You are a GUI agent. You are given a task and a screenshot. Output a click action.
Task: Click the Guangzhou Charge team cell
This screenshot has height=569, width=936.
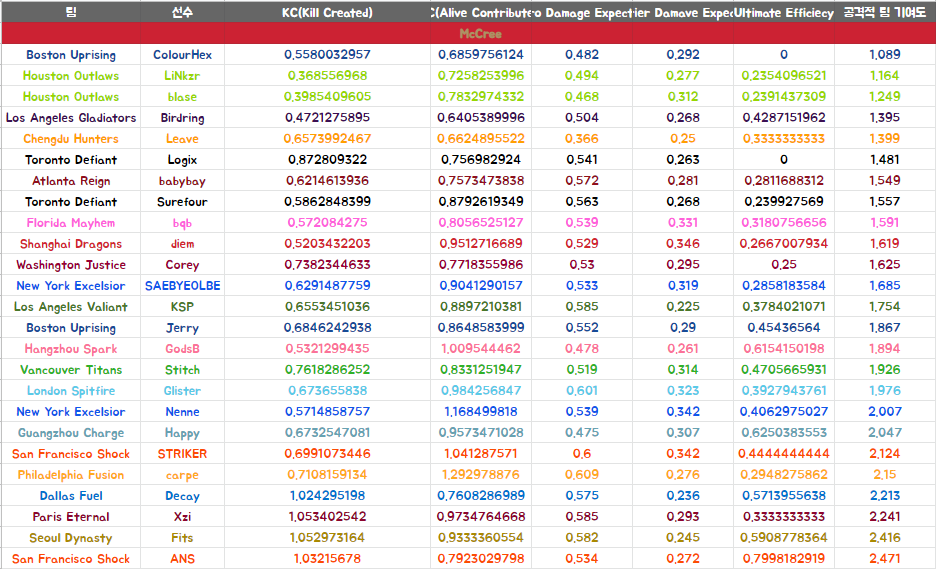[71, 432]
